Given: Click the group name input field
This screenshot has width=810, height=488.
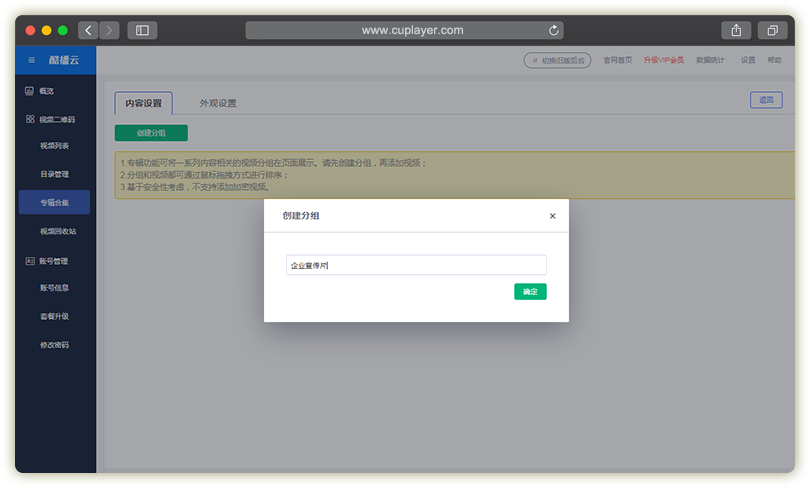Looking at the screenshot, I should click(x=416, y=265).
